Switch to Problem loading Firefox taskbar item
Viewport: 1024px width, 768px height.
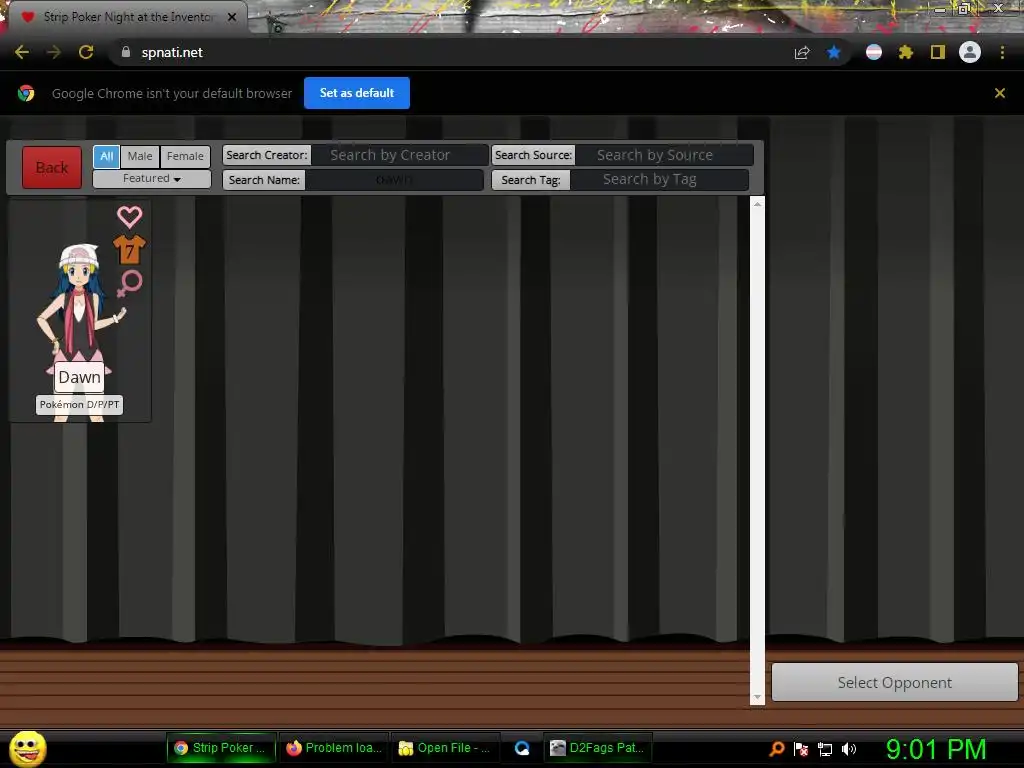coord(334,748)
